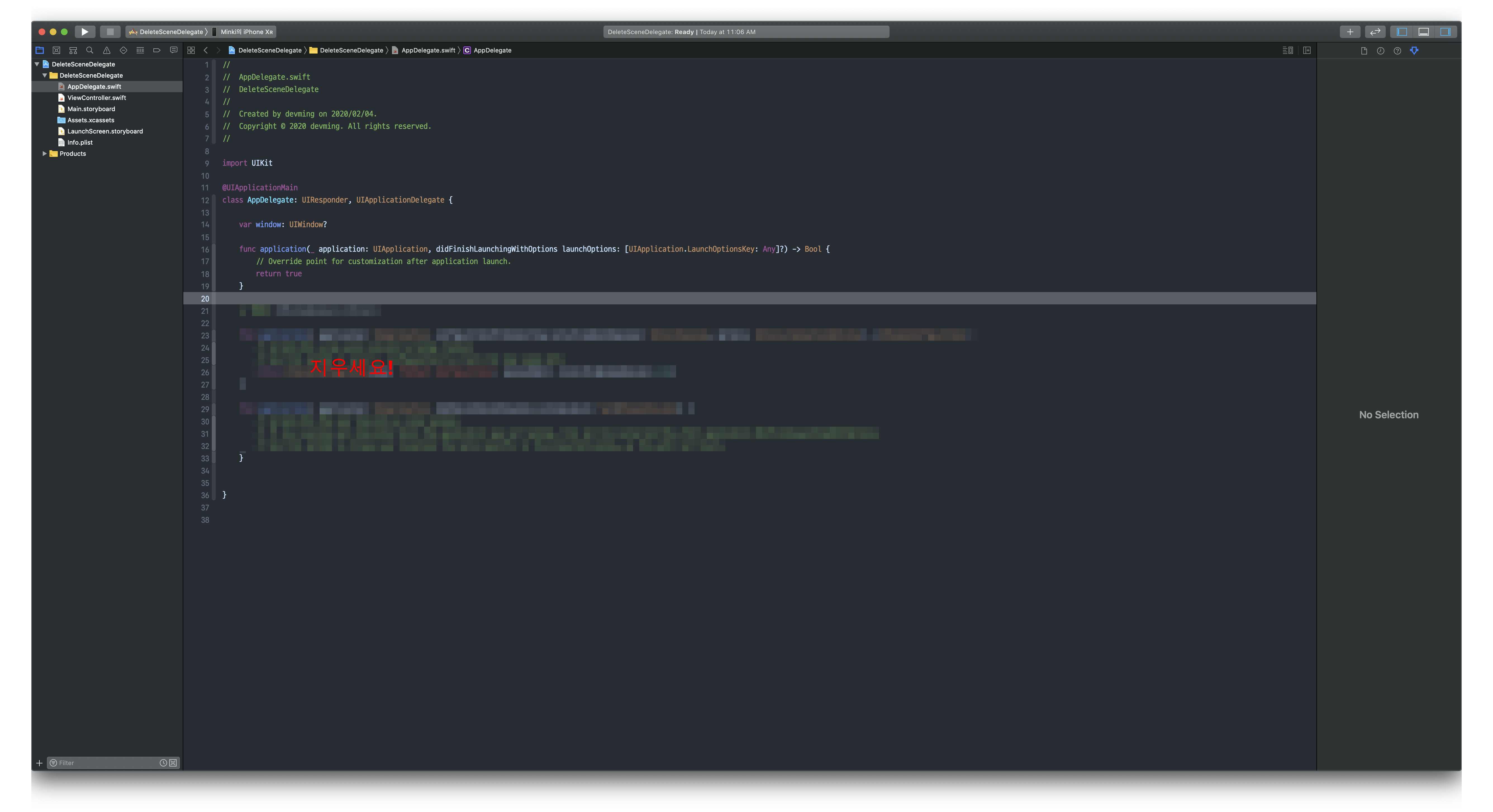Image resolution: width=1493 pixels, height=812 pixels.
Task: Click AppDelegate.swift in the jump bar
Action: pos(428,50)
